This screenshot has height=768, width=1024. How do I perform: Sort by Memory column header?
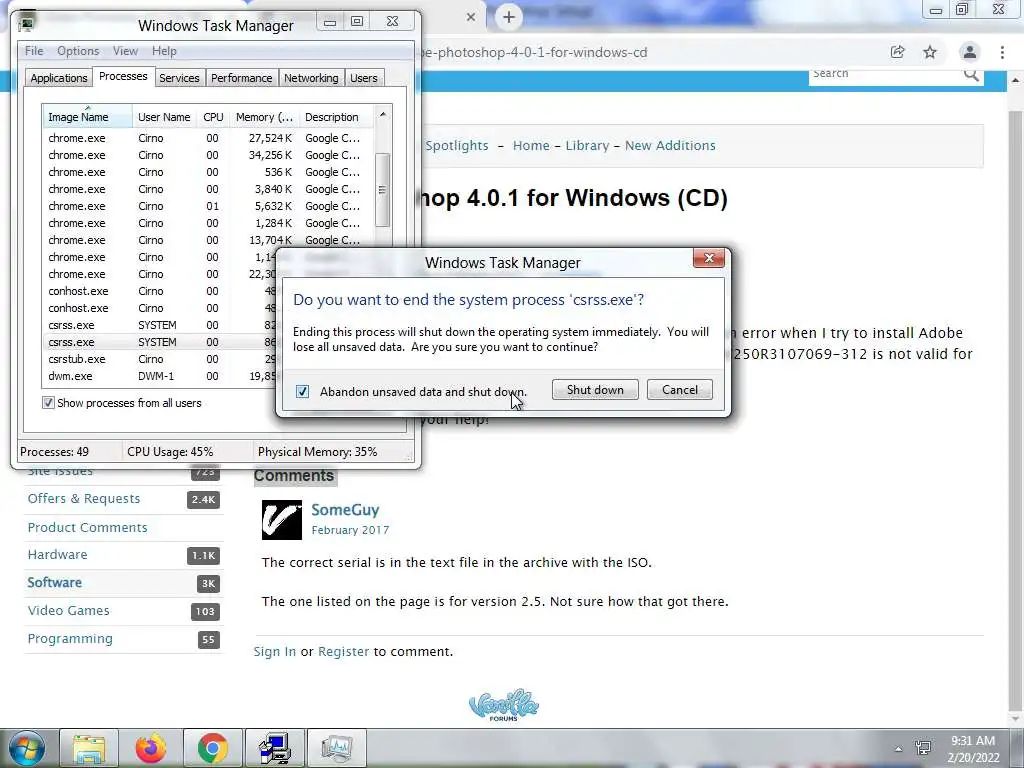pyautogui.click(x=264, y=117)
